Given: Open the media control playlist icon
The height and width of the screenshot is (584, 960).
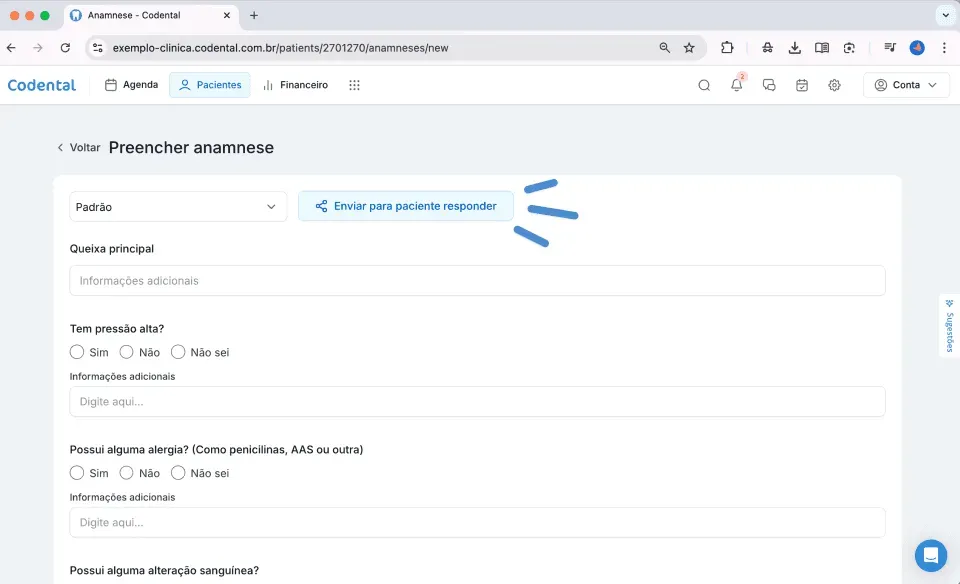Looking at the screenshot, I should [890, 48].
